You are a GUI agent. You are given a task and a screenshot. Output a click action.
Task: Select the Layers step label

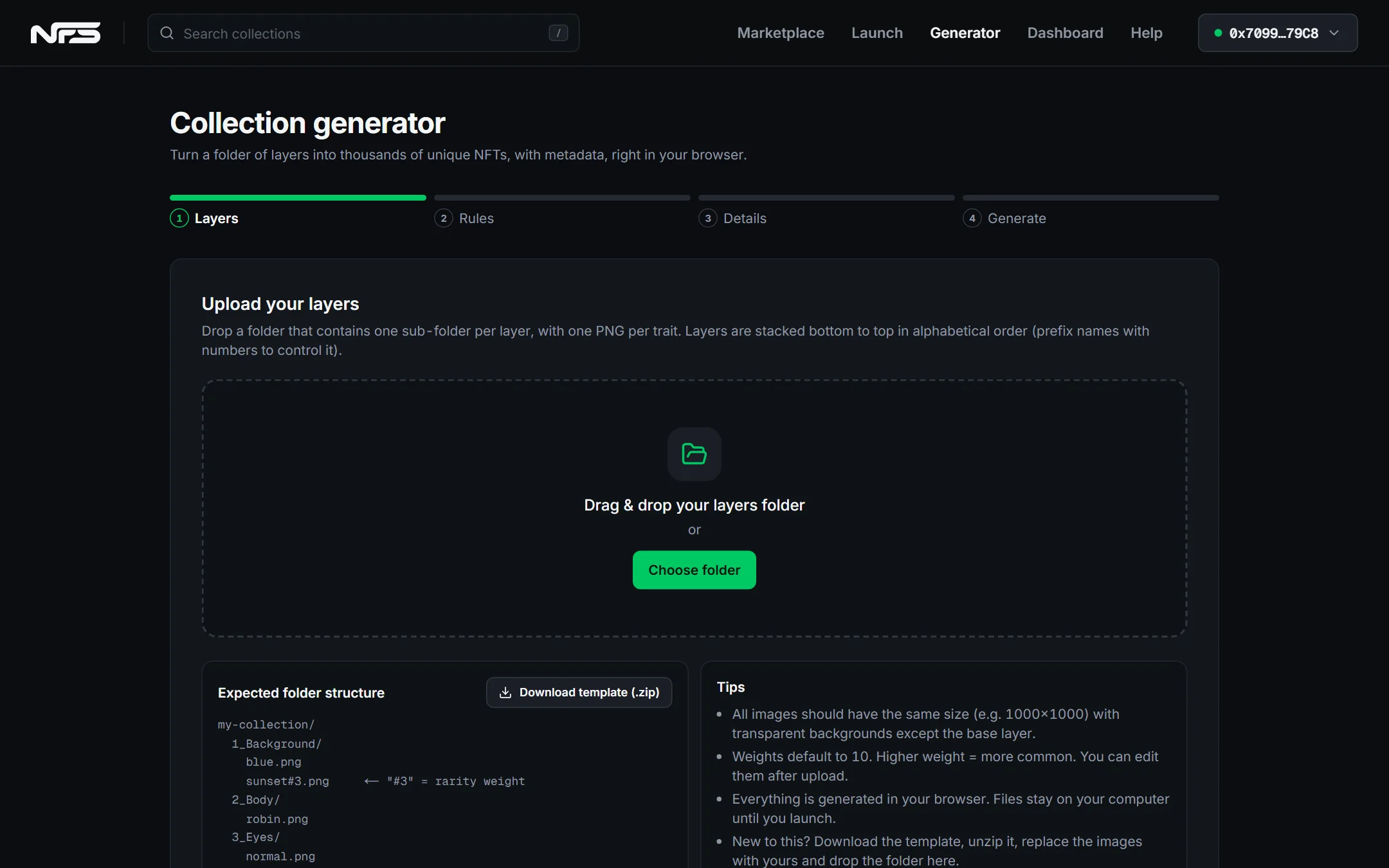click(x=216, y=218)
